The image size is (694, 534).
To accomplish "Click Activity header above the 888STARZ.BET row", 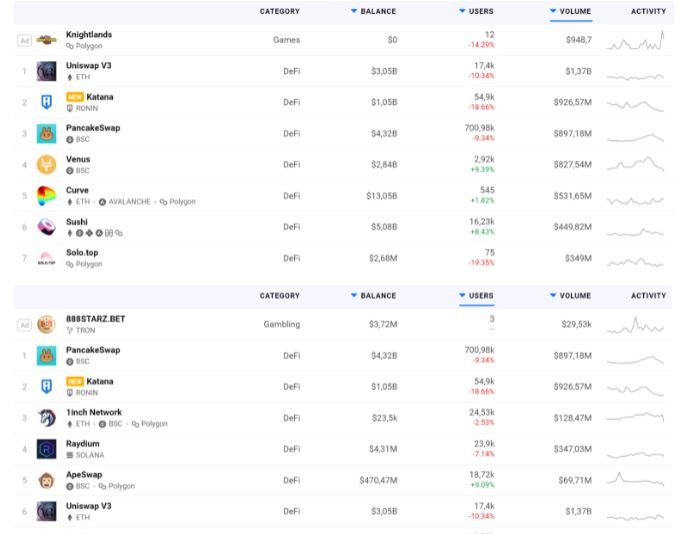I will point(648,296).
